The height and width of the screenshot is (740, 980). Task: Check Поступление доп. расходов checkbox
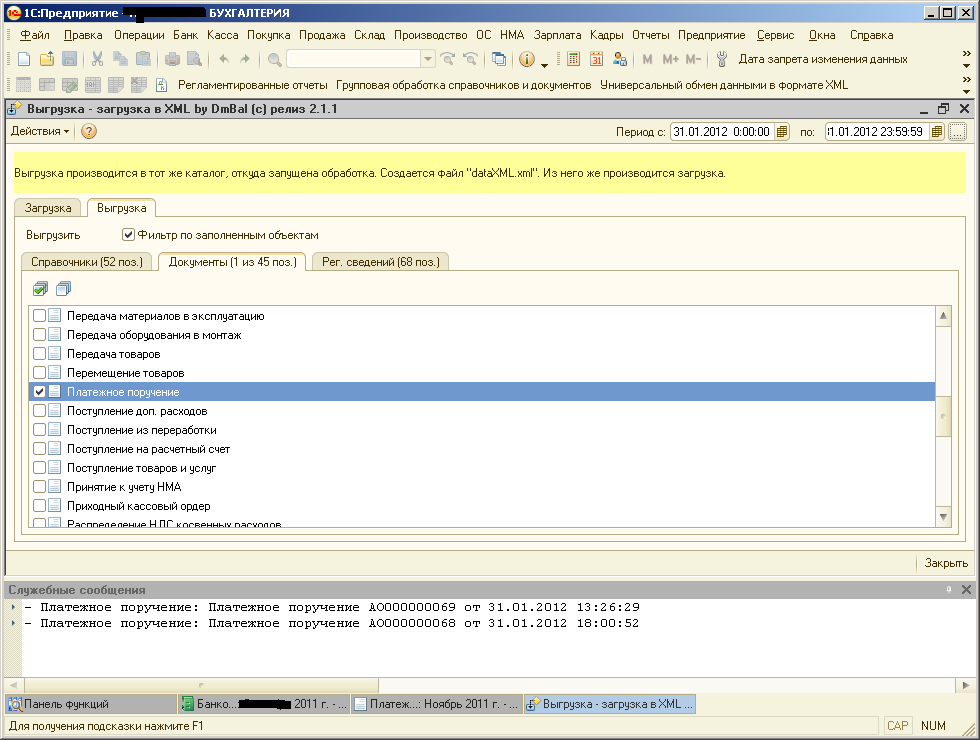pos(39,411)
